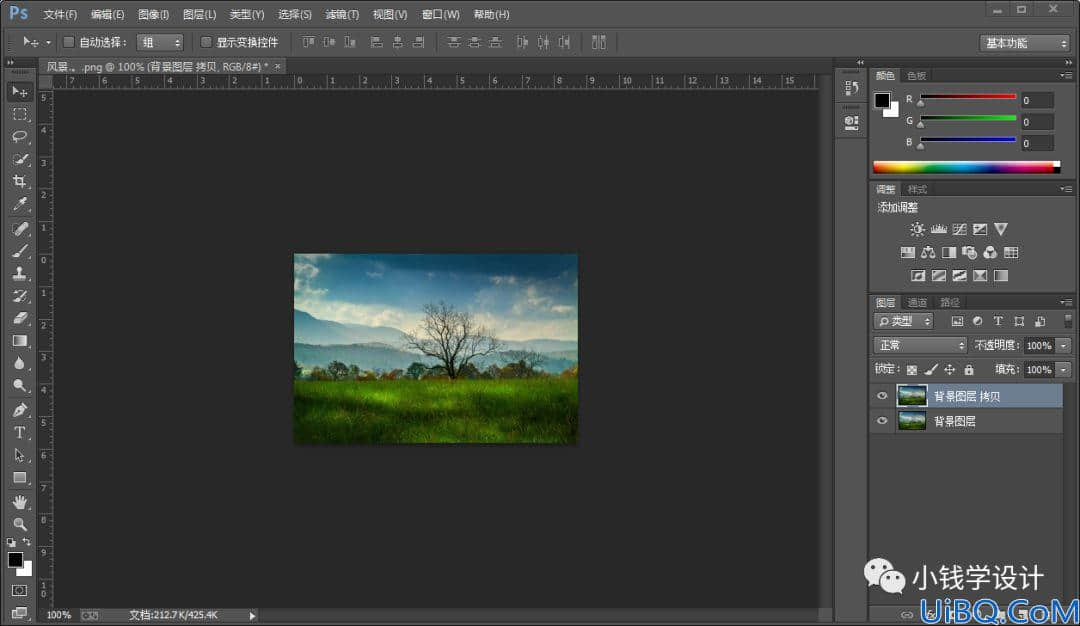Image resolution: width=1080 pixels, height=626 pixels.
Task: Select the Hand tool
Action: pos(19,502)
